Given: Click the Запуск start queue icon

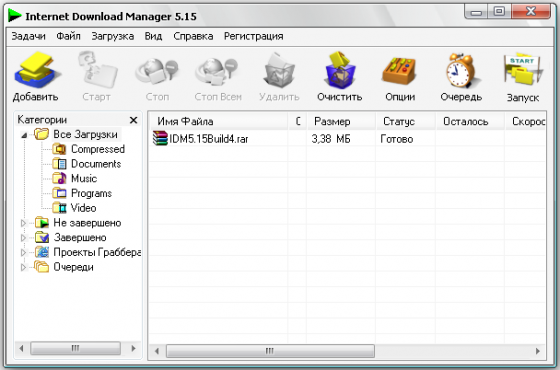Looking at the screenshot, I should (522, 70).
